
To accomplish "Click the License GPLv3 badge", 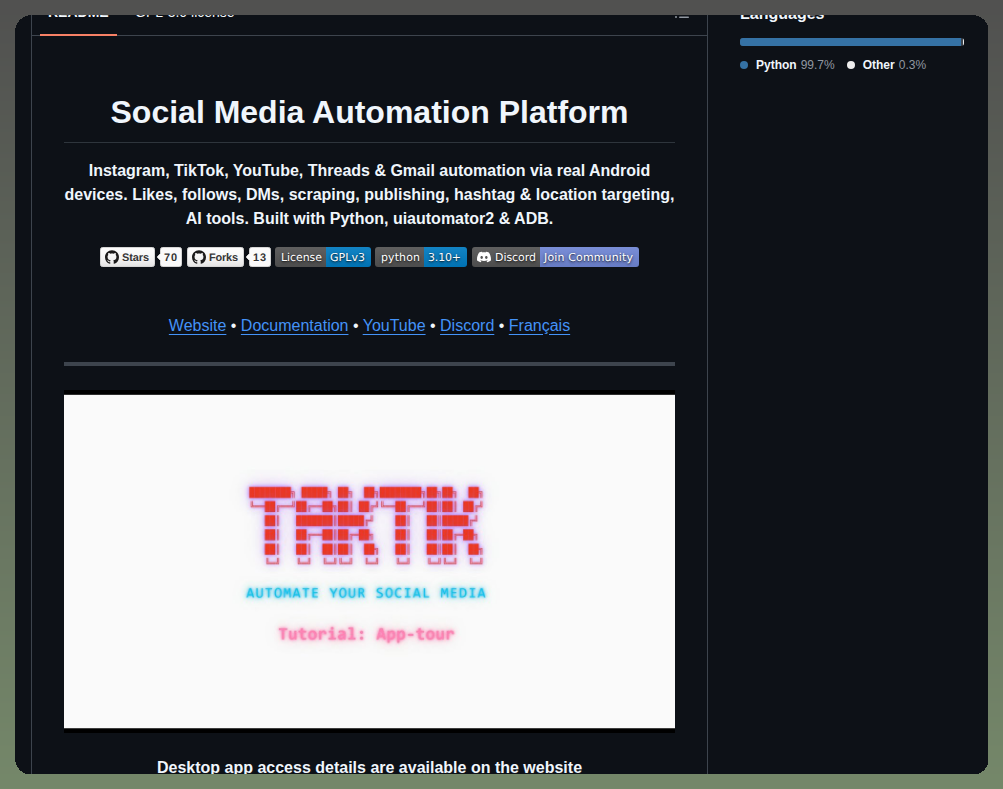I will click(323, 257).
